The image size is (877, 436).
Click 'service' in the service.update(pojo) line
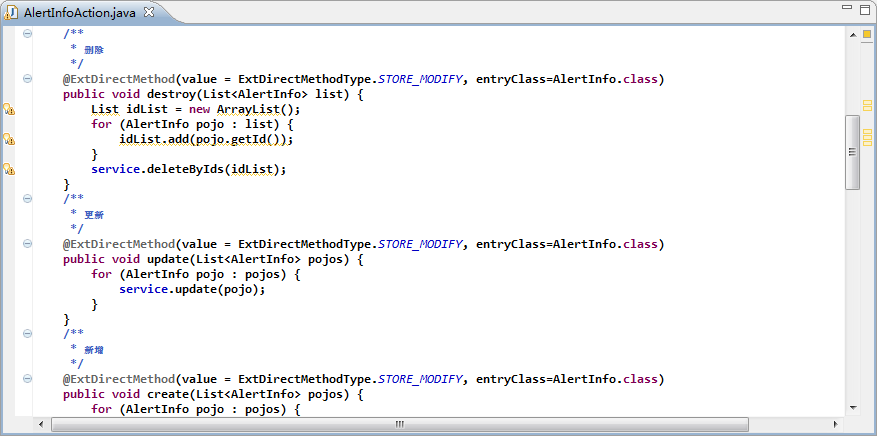(x=144, y=290)
